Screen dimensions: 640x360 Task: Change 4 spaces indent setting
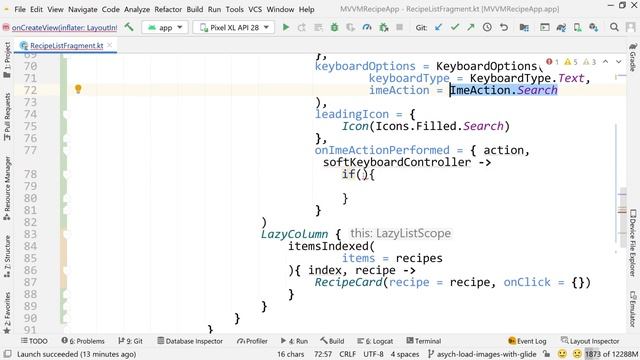tap(404, 354)
